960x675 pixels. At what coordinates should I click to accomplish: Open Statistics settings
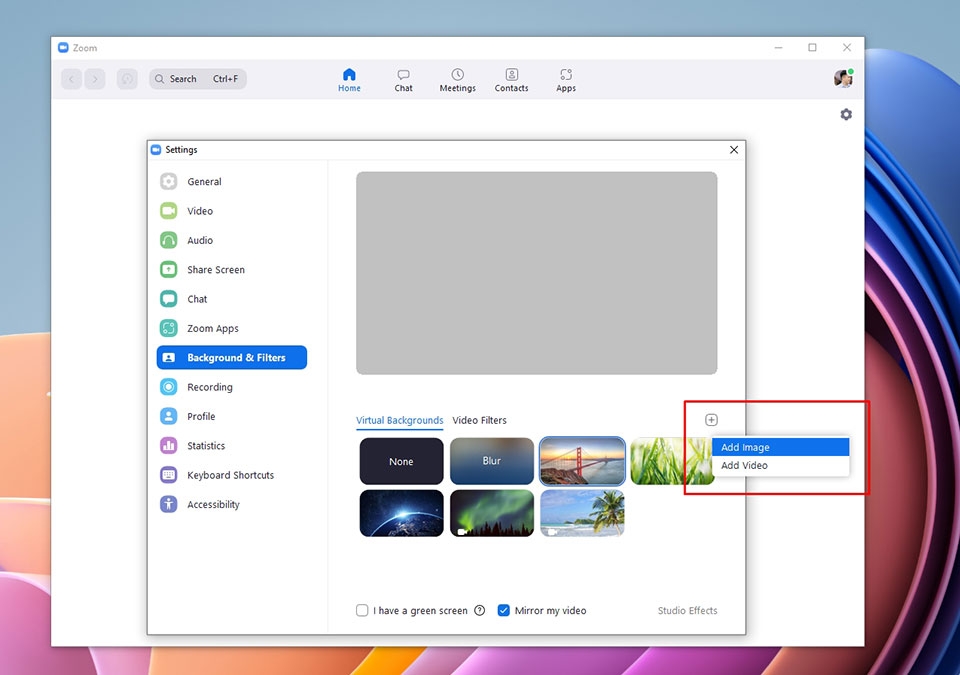click(x=233, y=447)
